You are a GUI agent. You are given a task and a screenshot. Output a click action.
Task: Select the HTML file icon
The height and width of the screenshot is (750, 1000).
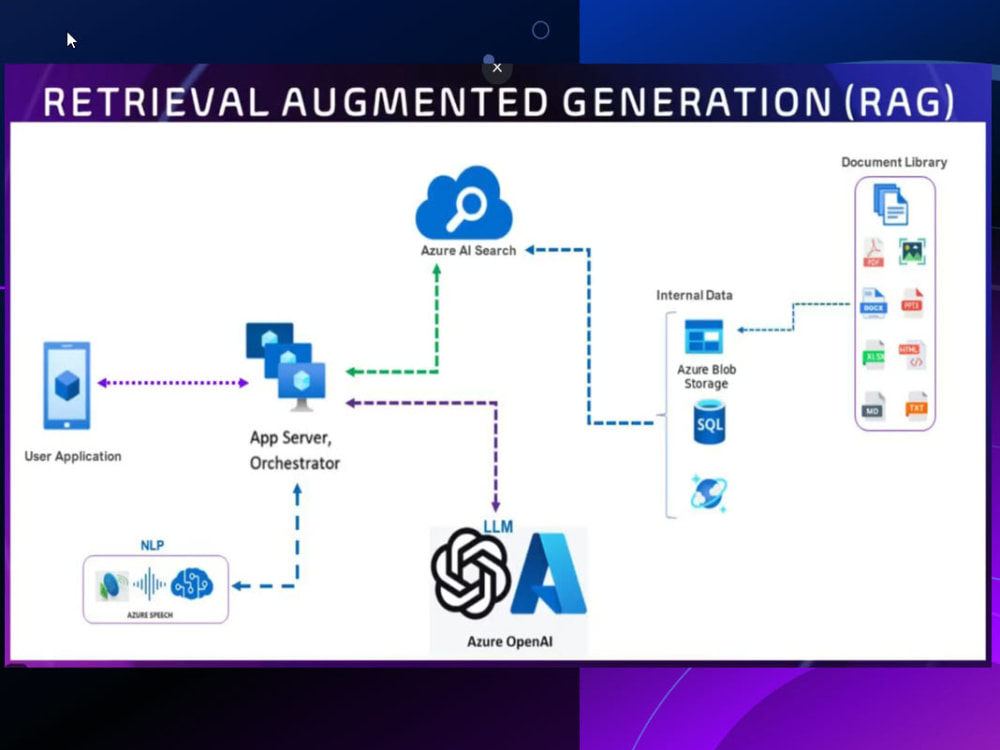tap(913, 355)
